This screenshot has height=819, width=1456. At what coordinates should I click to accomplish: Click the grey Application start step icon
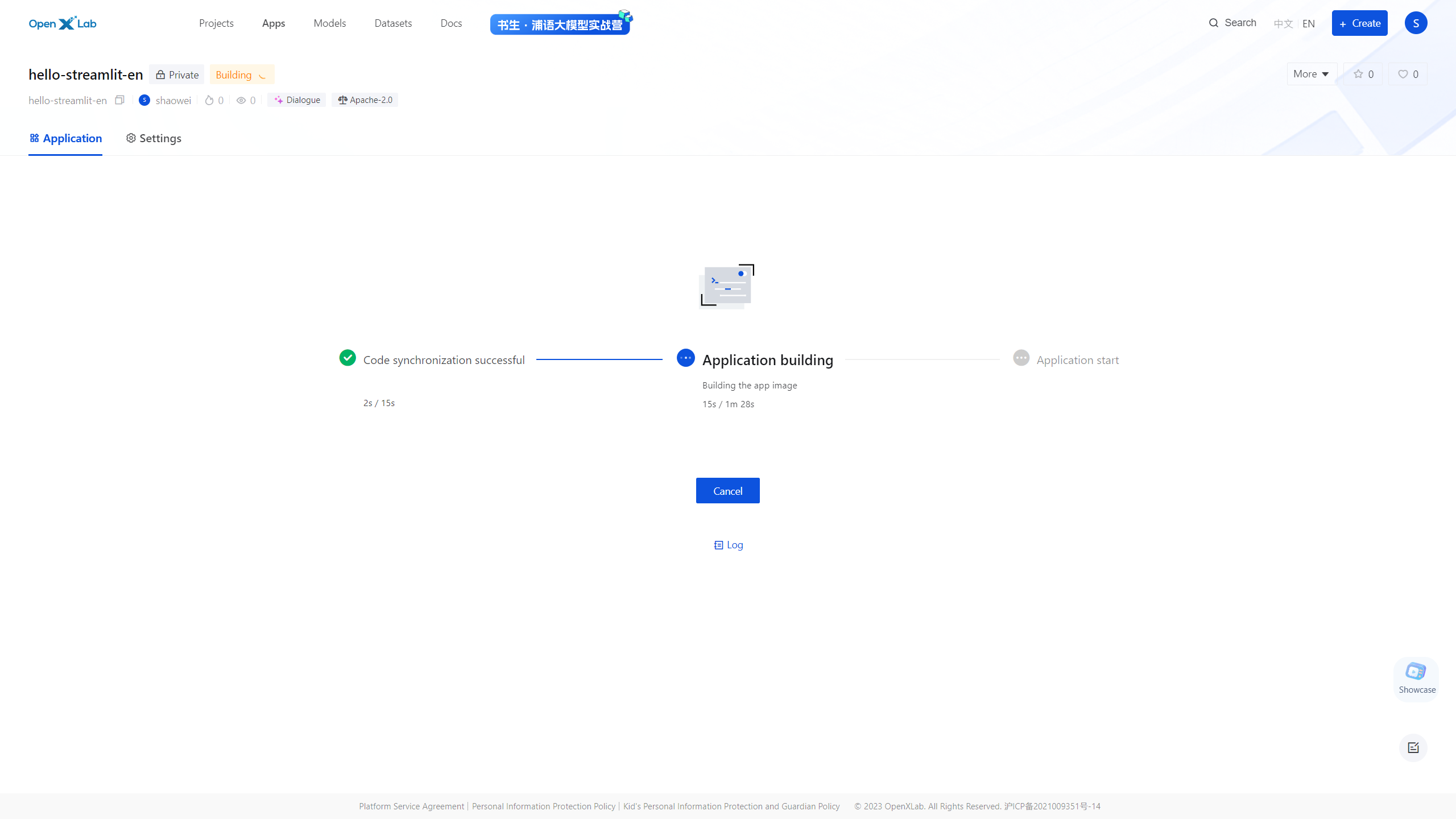(x=1021, y=358)
